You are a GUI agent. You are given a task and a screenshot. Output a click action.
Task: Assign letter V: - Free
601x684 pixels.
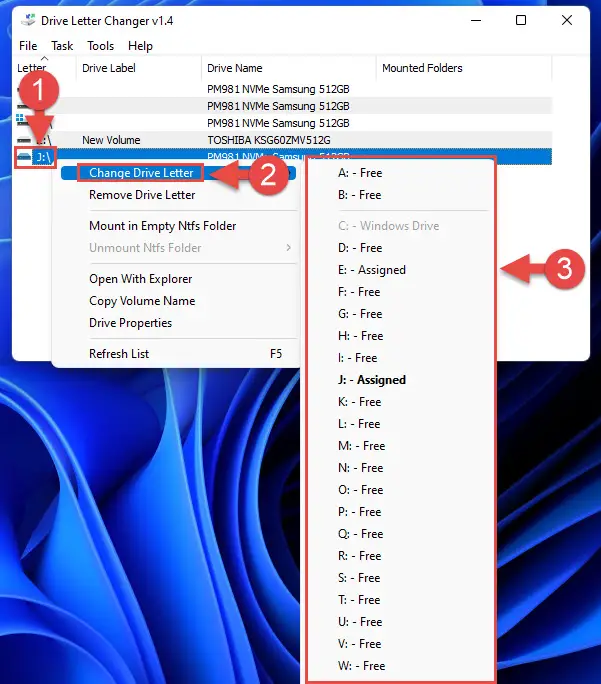[359, 644]
